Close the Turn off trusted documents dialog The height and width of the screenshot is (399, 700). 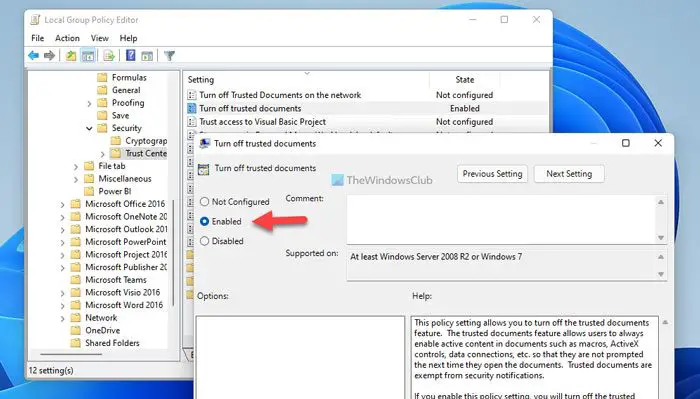coord(658,143)
